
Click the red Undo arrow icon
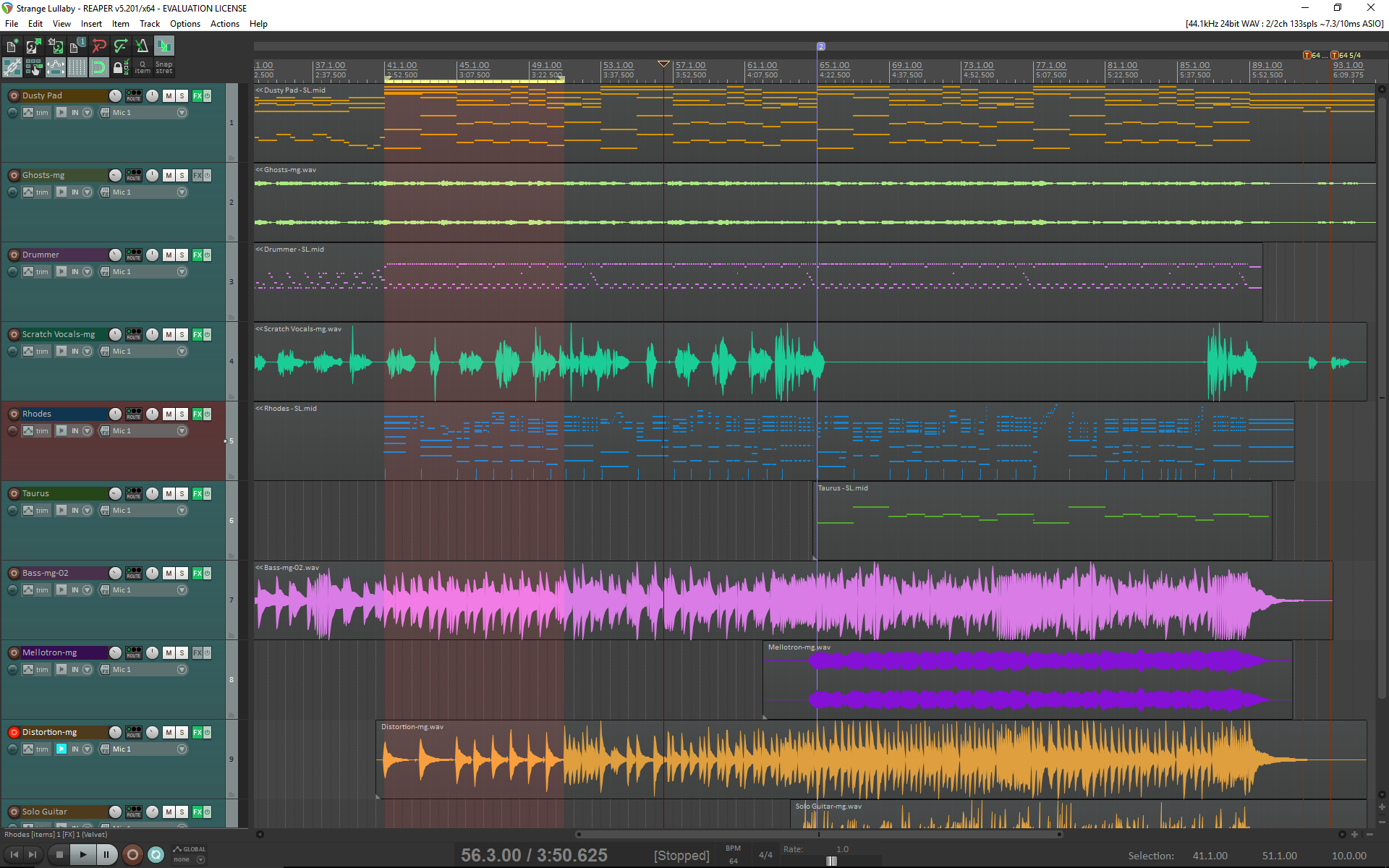pos(99,46)
